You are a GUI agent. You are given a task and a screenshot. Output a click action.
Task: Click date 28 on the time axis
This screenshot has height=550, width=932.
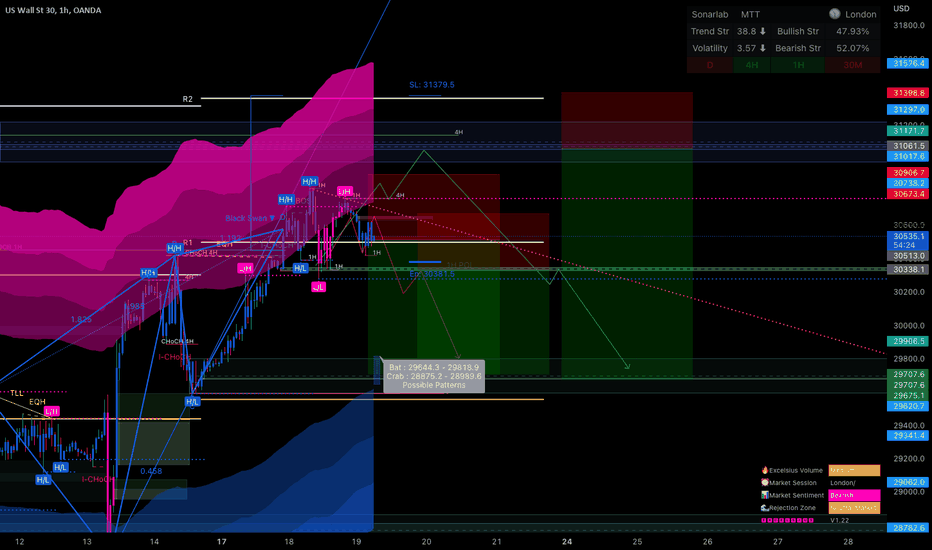click(848, 542)
